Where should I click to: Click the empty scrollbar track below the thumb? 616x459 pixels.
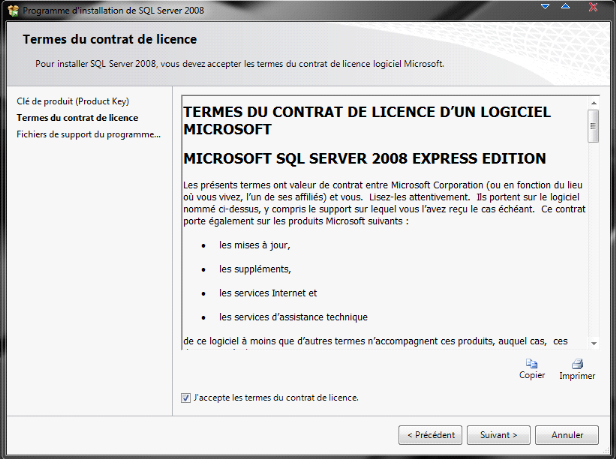[594, 250]
